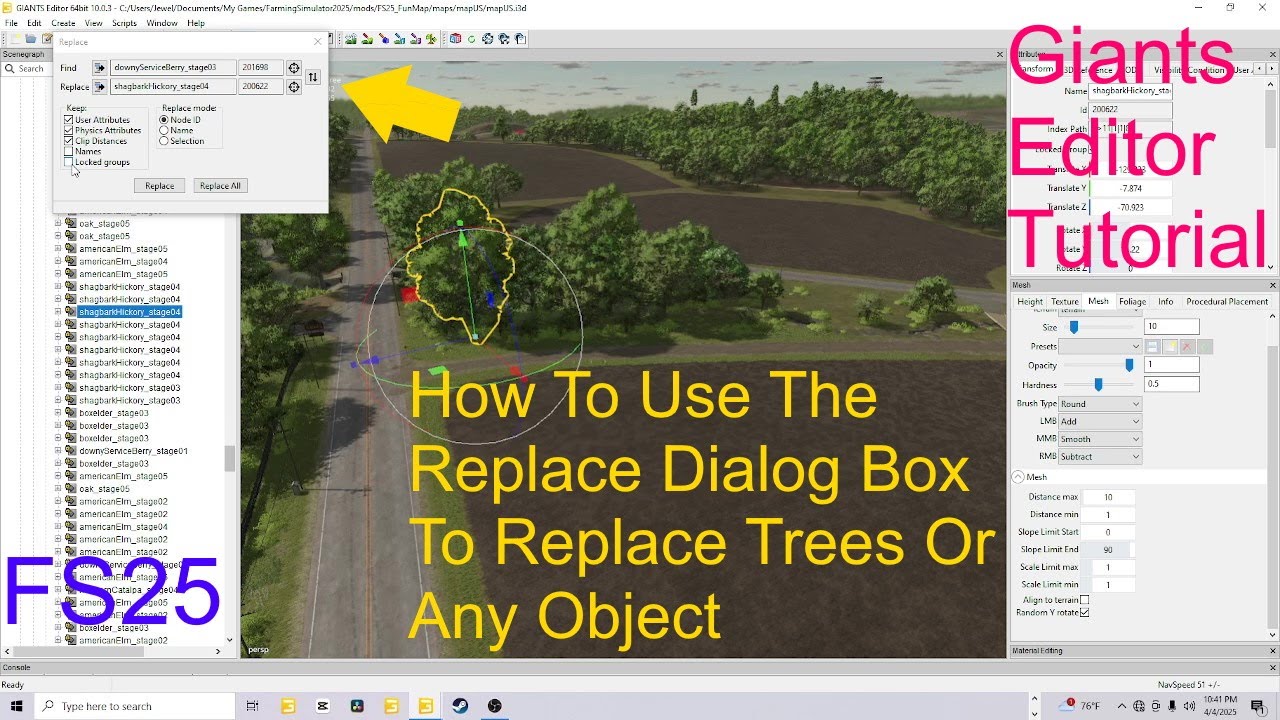Create a new preset with the yellow icon

pos(1170,346)
